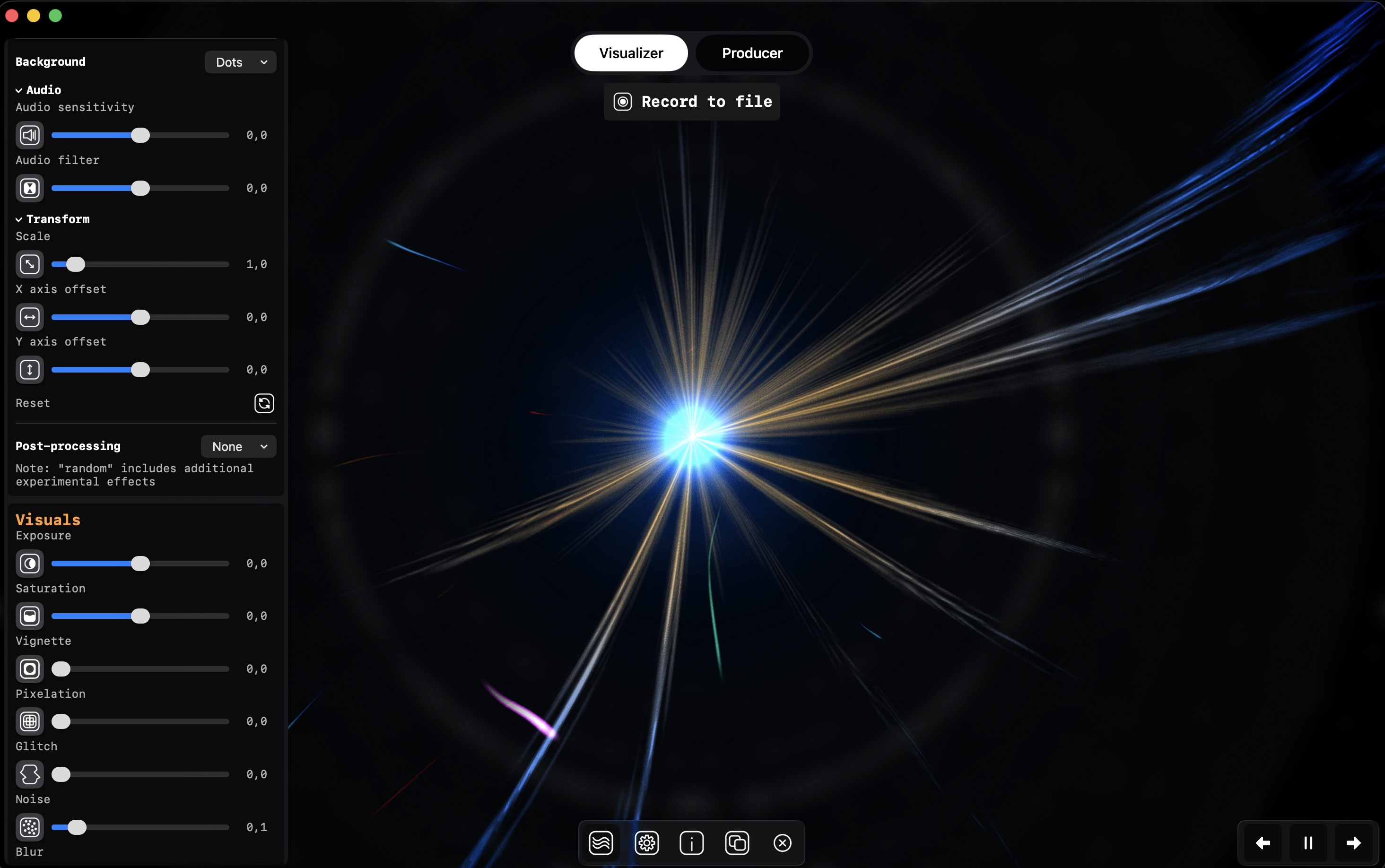The width and height of the screenshot is (1385, 868).
Task: Switch to the Producer tab
Action: tap(752, 53)
